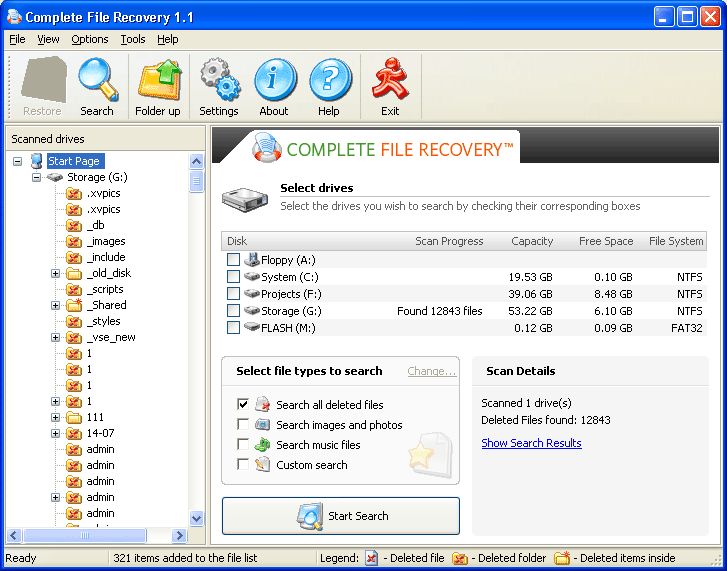The height and width of the screenshot is (571, 727).
Task: Click the tree scroll up arrow
Action: point(197,161)
